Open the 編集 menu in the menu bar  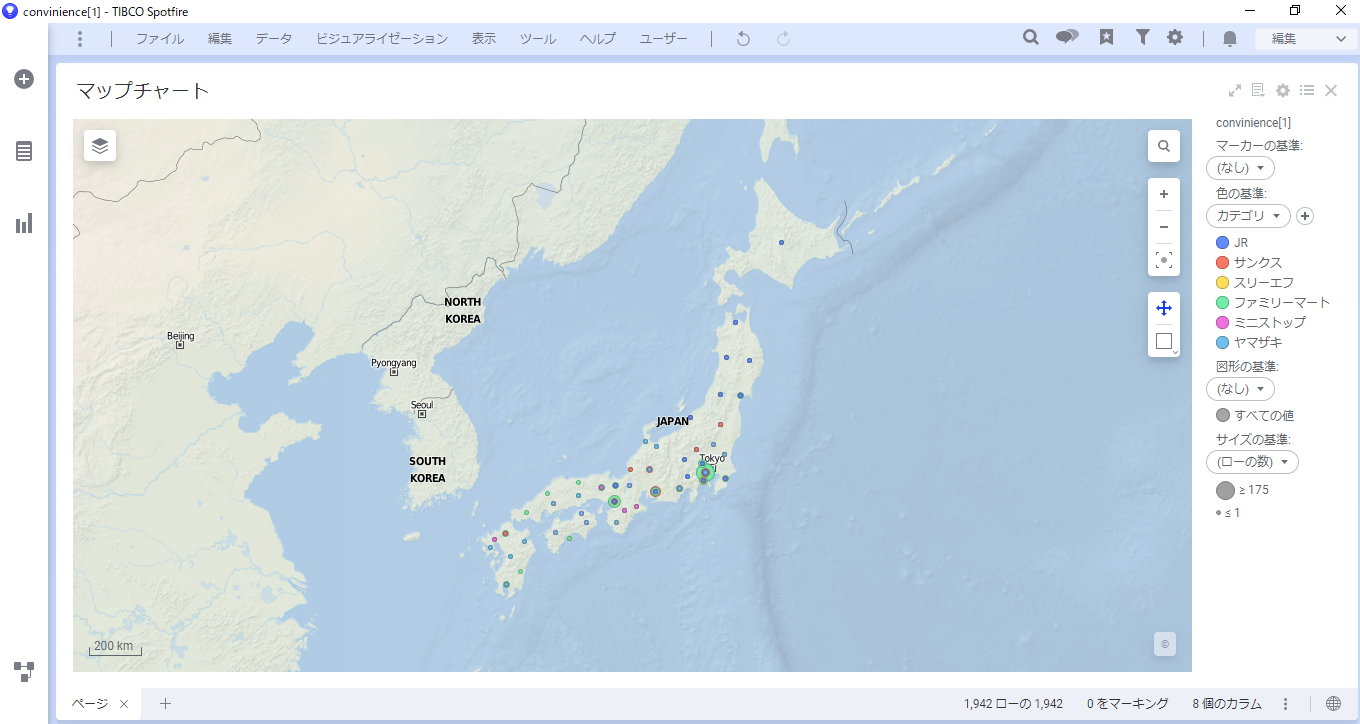point(220,39)
